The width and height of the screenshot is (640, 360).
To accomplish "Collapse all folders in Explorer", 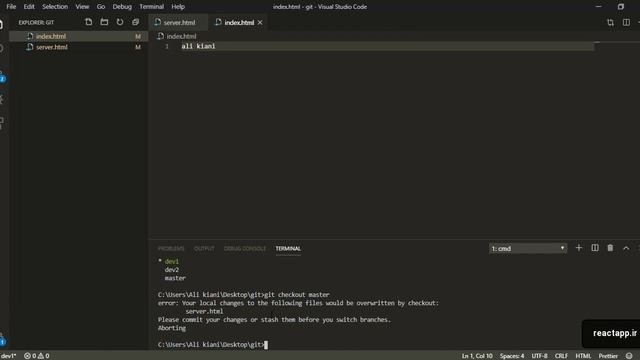I will coord(136,22).
